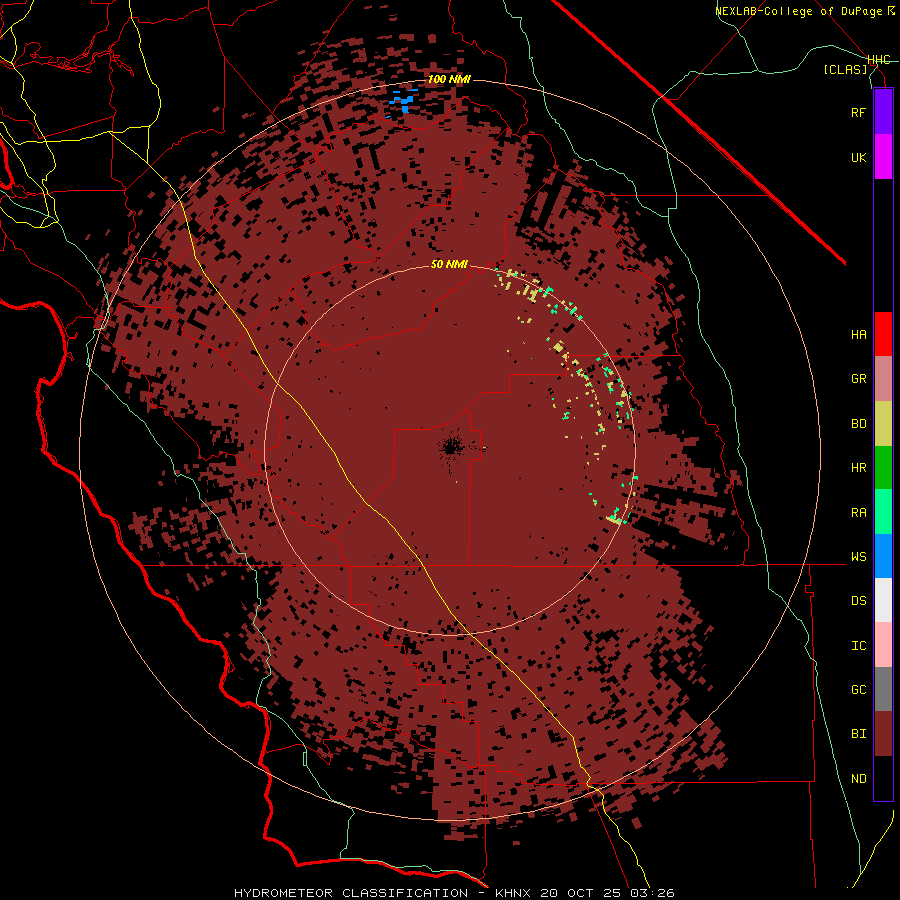Click the DS legend label

[859, 600]
